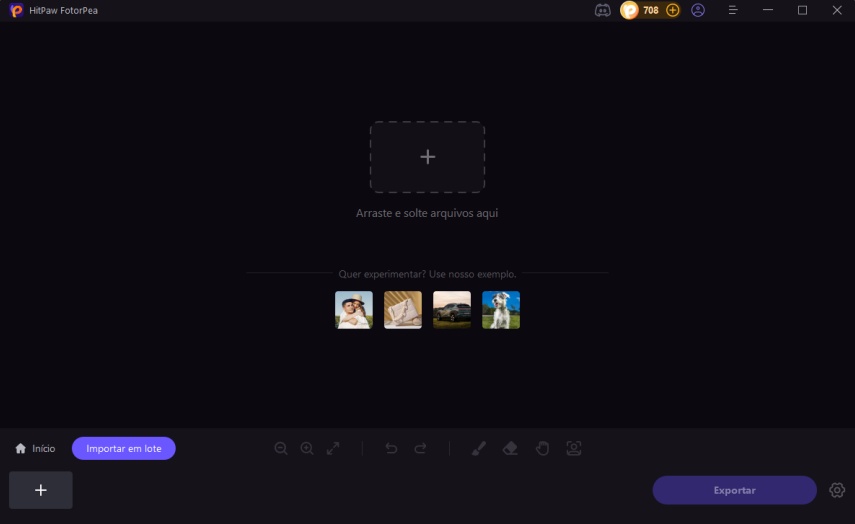This screenshot has width=855, height=524.
Task: Open the user account profile icon
Action: click(x=698, y=10)
